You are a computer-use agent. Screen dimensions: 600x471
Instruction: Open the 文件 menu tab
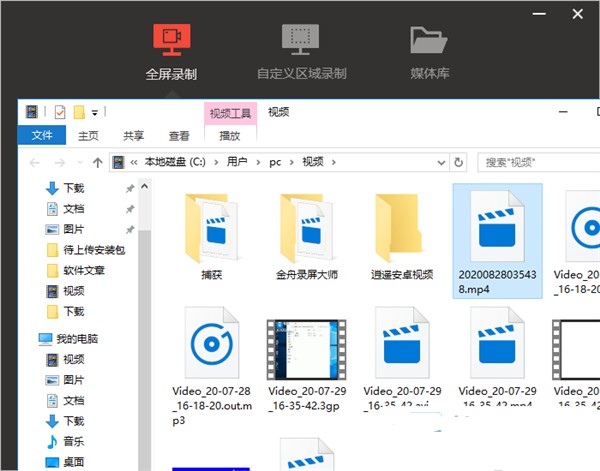click(42, 136)
